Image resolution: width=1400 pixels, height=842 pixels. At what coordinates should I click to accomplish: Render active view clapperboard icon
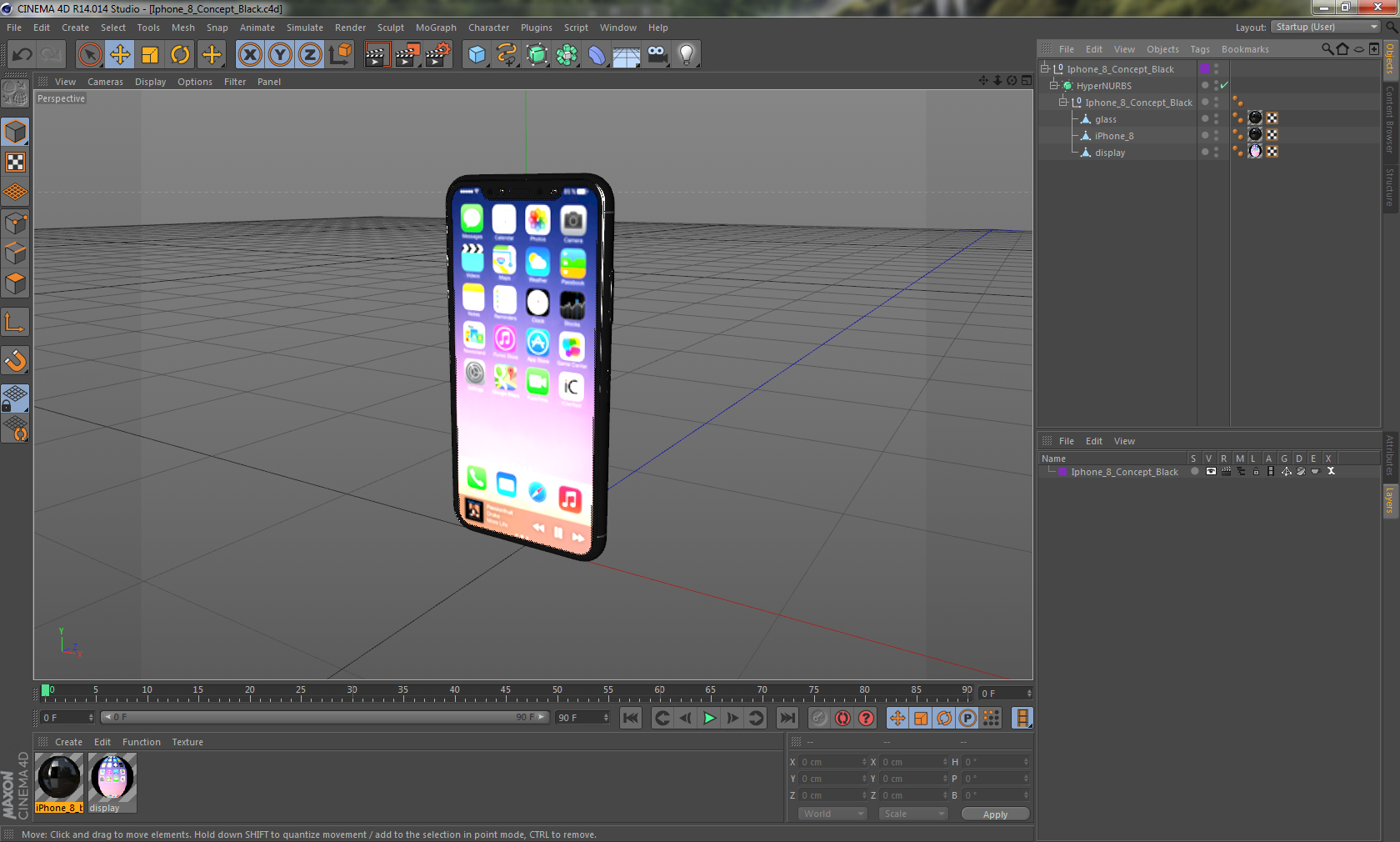click(377, 55)
